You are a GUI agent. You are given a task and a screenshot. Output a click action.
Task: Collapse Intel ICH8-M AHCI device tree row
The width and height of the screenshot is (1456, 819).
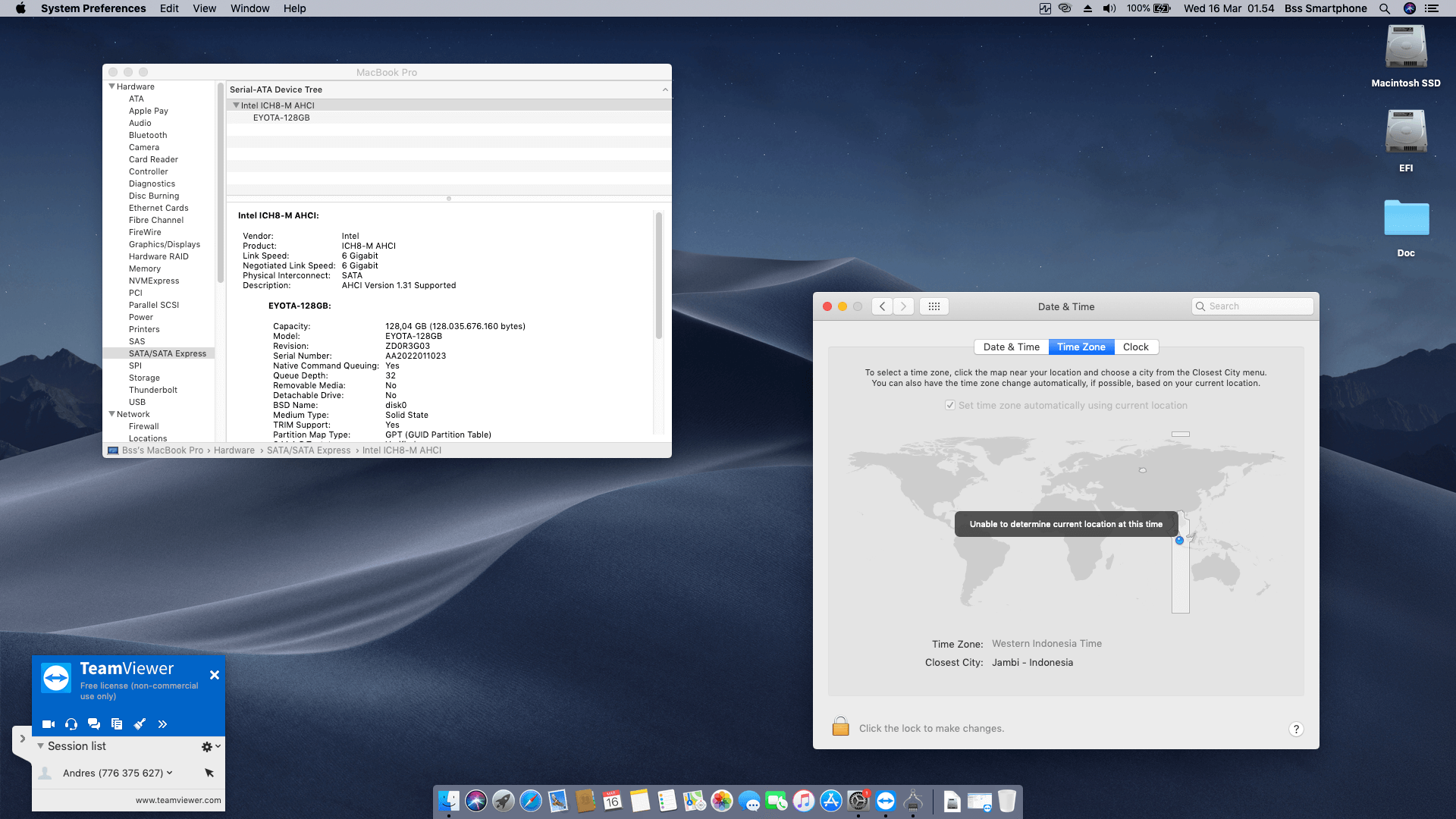(236, 105)
